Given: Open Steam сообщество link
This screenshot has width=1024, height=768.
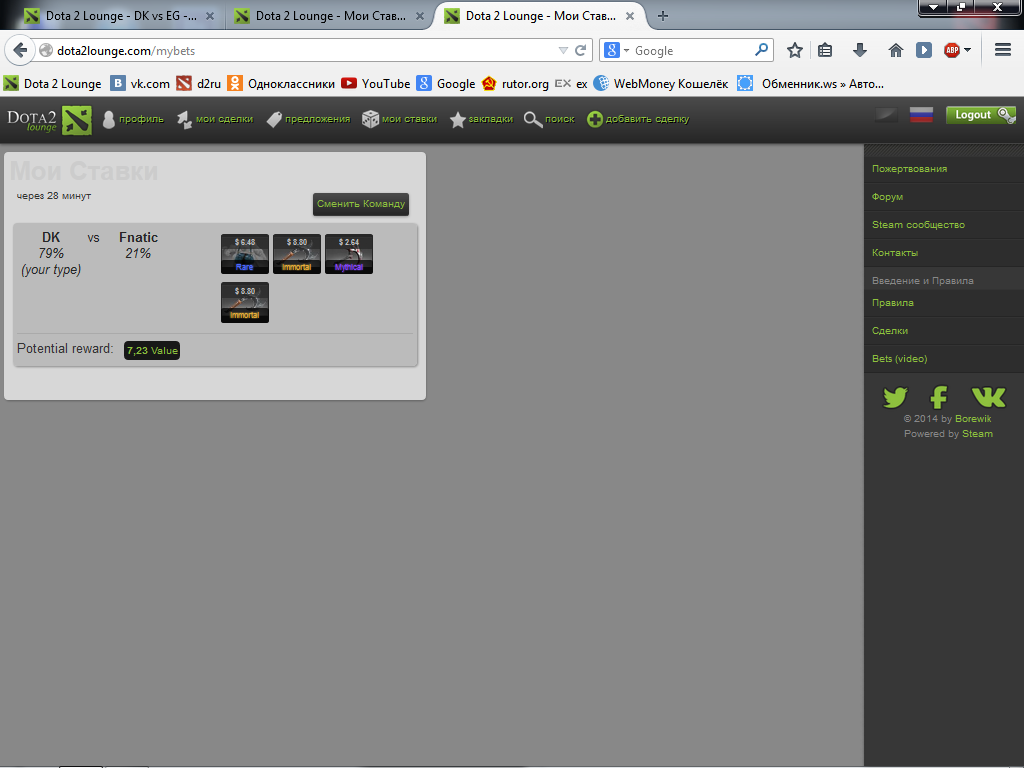Looking at the screenshot, I should (x=918, y=225).
